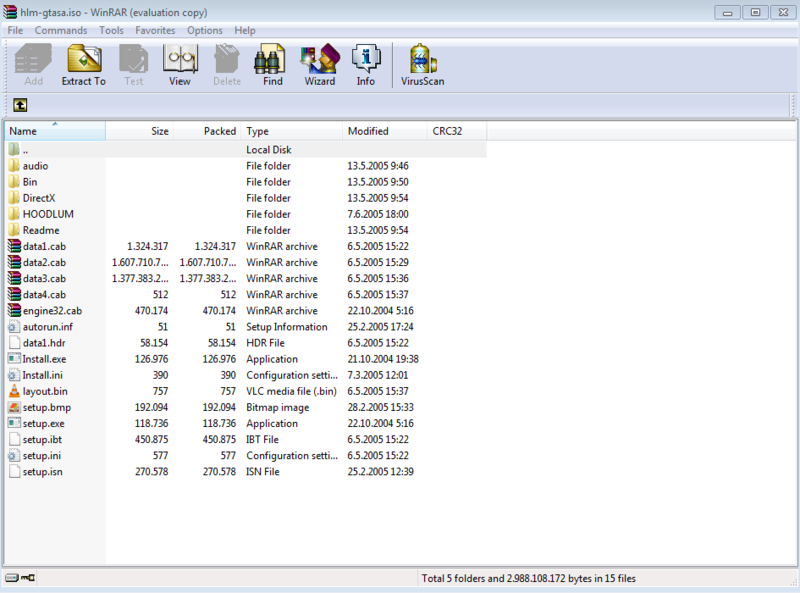Go up one level with the folder-up icon
Image resolution: width=800 pixels, height=593 pixels.
click(18, 107)
